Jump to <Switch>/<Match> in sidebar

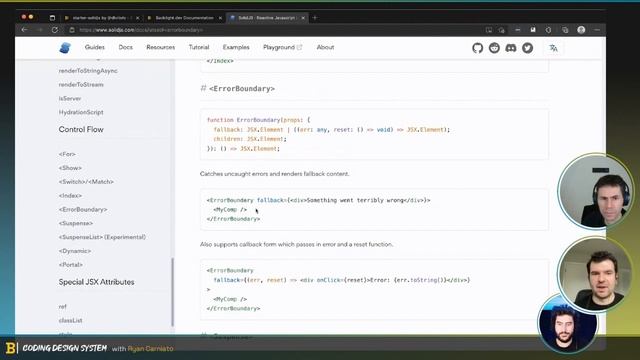pos(86,182)
